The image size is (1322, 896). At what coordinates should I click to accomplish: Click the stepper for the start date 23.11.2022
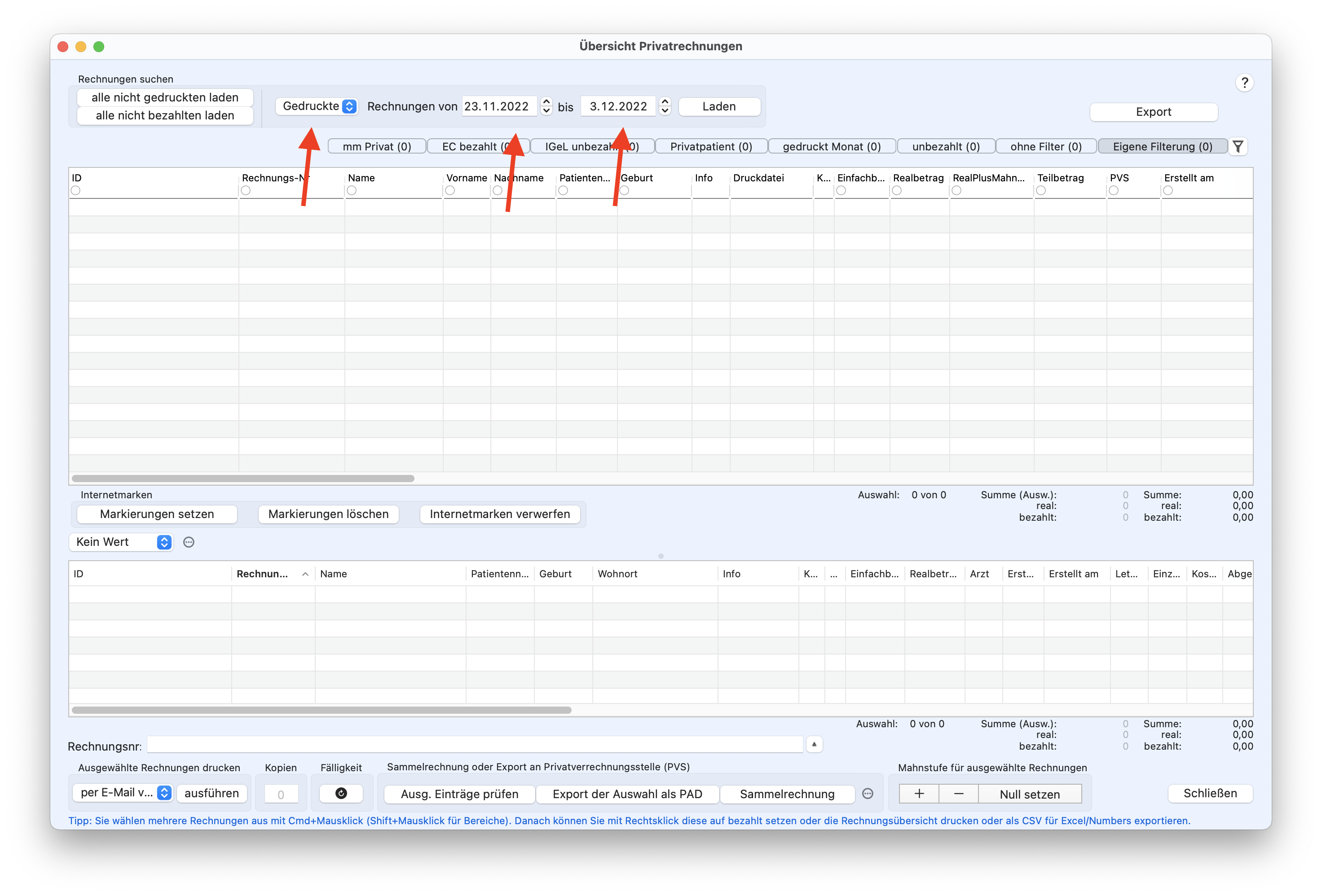pyautogui.click(x=546, y=106)
